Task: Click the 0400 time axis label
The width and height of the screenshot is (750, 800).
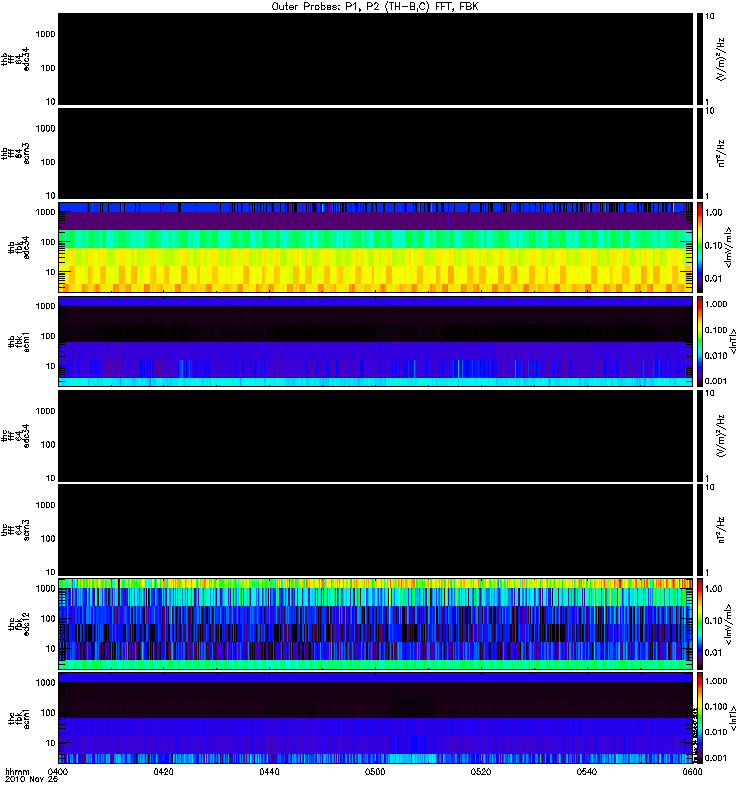Action: pyautogui.click(x=58, y=771)
